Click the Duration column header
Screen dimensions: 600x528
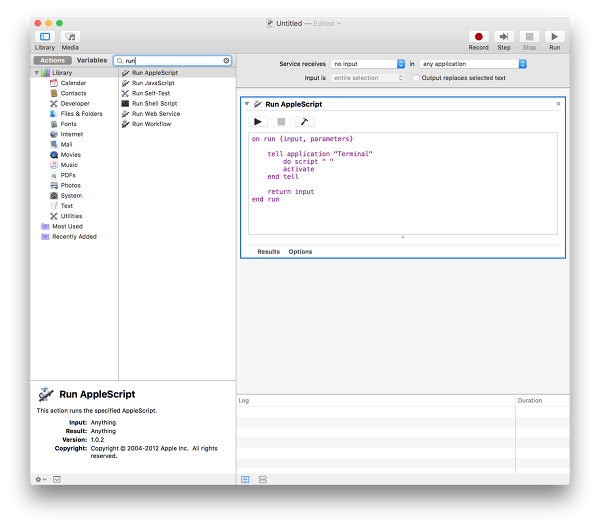(542, 401)
